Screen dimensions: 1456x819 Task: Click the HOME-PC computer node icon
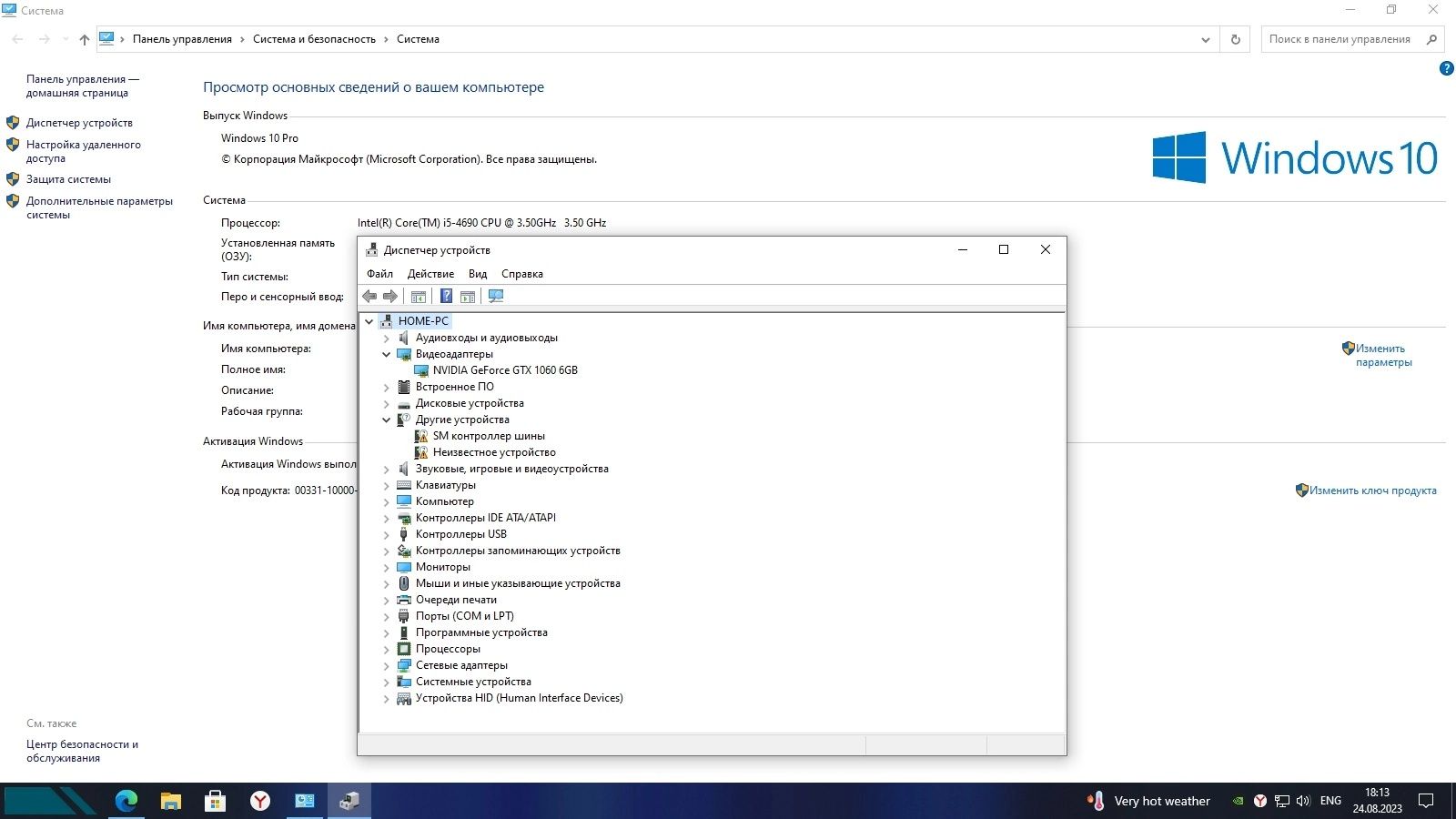[387, 321]
